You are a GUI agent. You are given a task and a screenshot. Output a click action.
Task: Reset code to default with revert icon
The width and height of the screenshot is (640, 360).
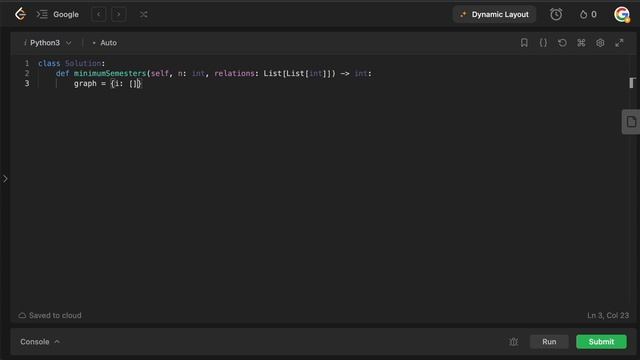click(562, 42)
